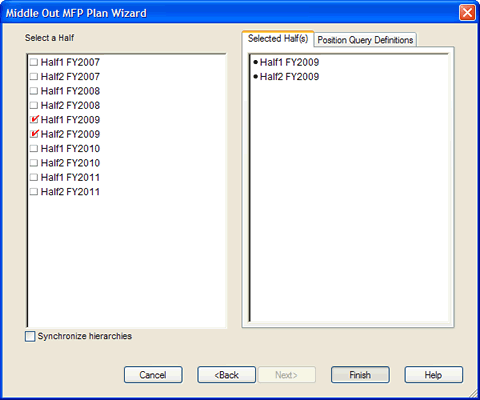The image size is (480, 400).
Task: Check the Half2 FY2007 checkbox
Action: 34,76
